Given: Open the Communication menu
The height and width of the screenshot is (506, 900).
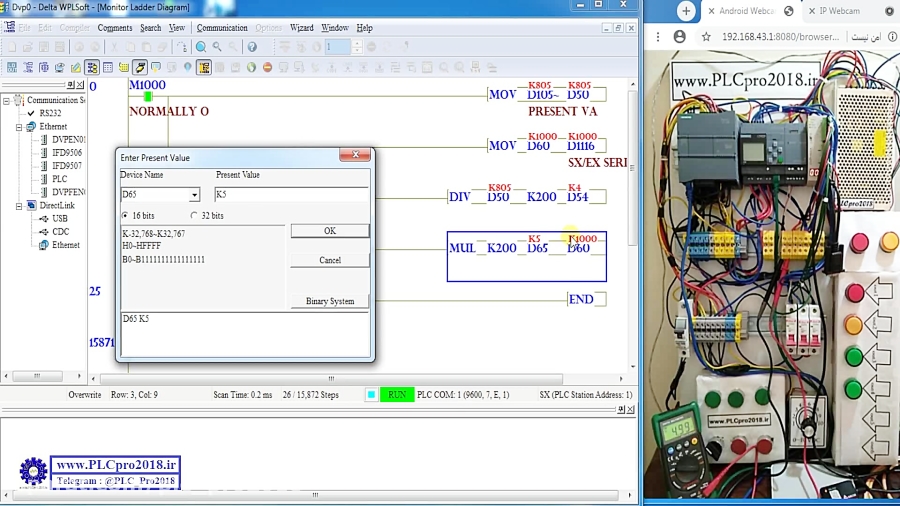Looking at the screenshot, I should tap(222, 28).
